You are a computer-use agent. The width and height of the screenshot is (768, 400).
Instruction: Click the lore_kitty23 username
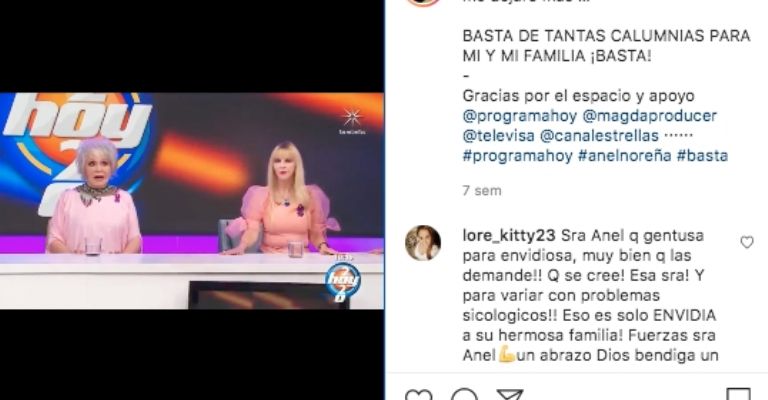pos(509,235)
